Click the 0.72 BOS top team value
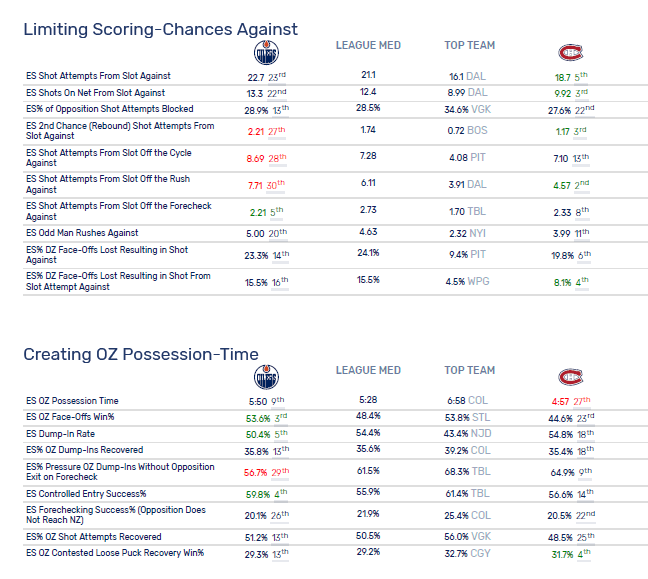Screen dimensions: 648x579 468,131
